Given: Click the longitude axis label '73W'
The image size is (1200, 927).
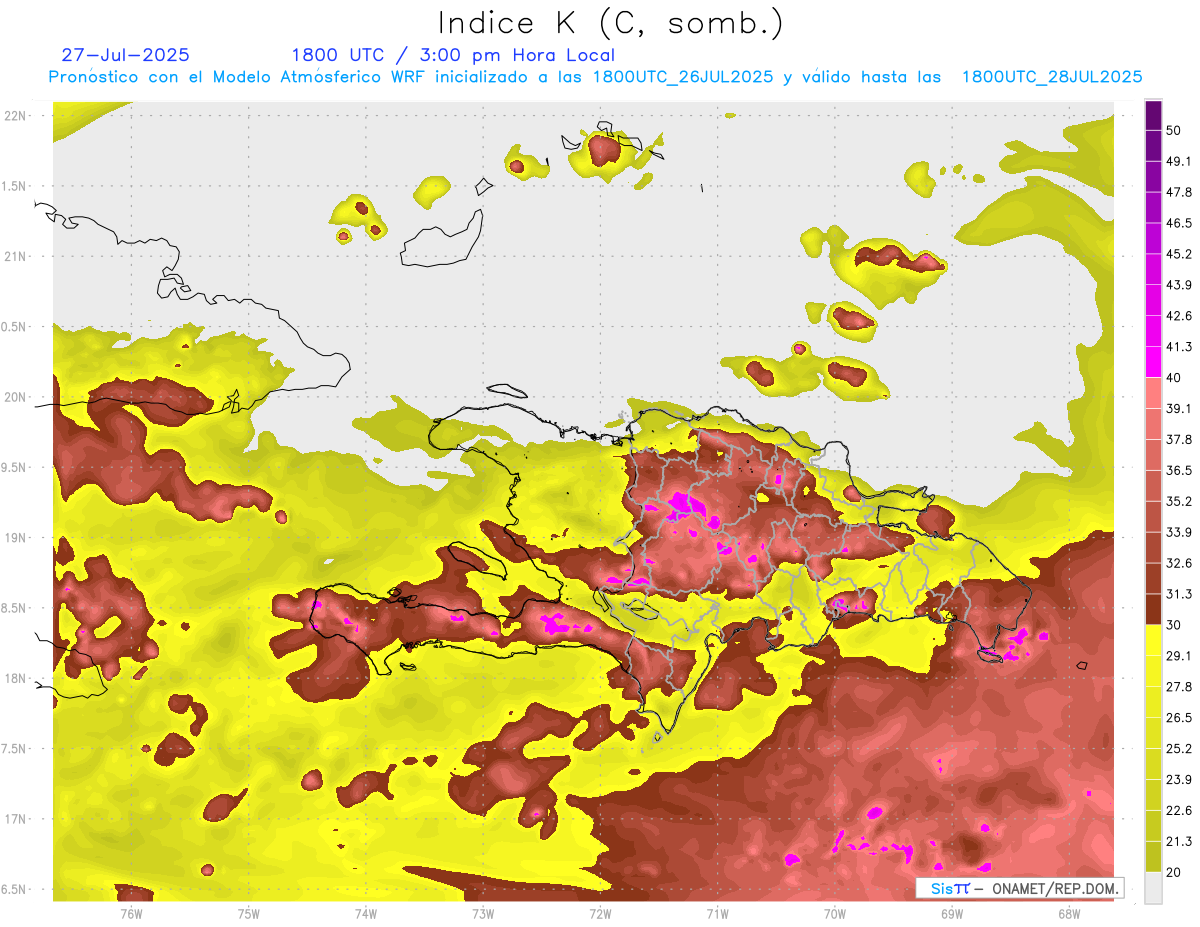Looking at the screenshot, I should click(x=483, y=914).
